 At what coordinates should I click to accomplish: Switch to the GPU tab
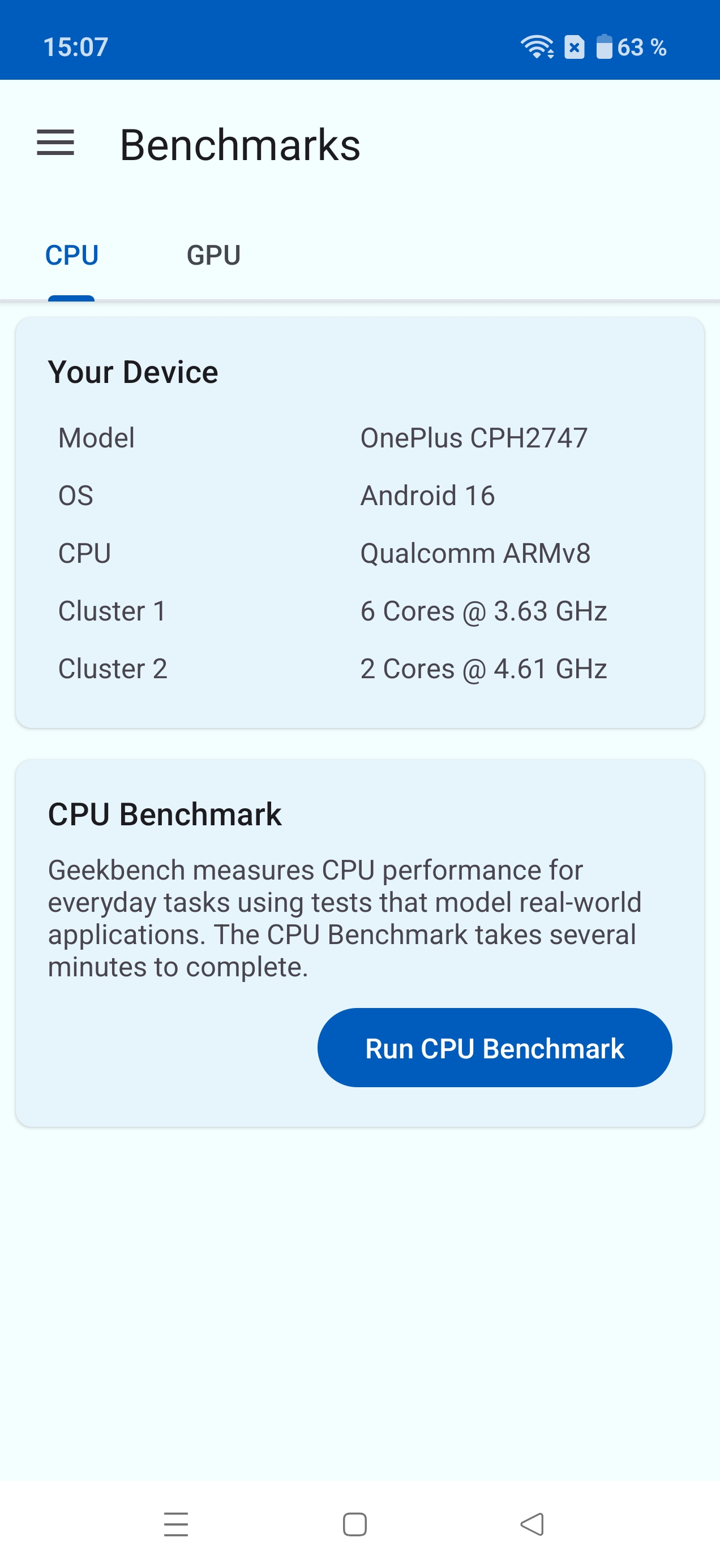click(x=213, y=255)
